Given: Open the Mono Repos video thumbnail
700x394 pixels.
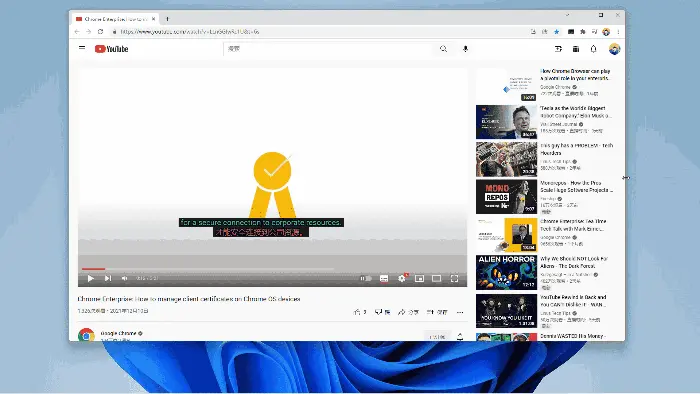Looking at the screenshot, I should click(x=506, y=197).
